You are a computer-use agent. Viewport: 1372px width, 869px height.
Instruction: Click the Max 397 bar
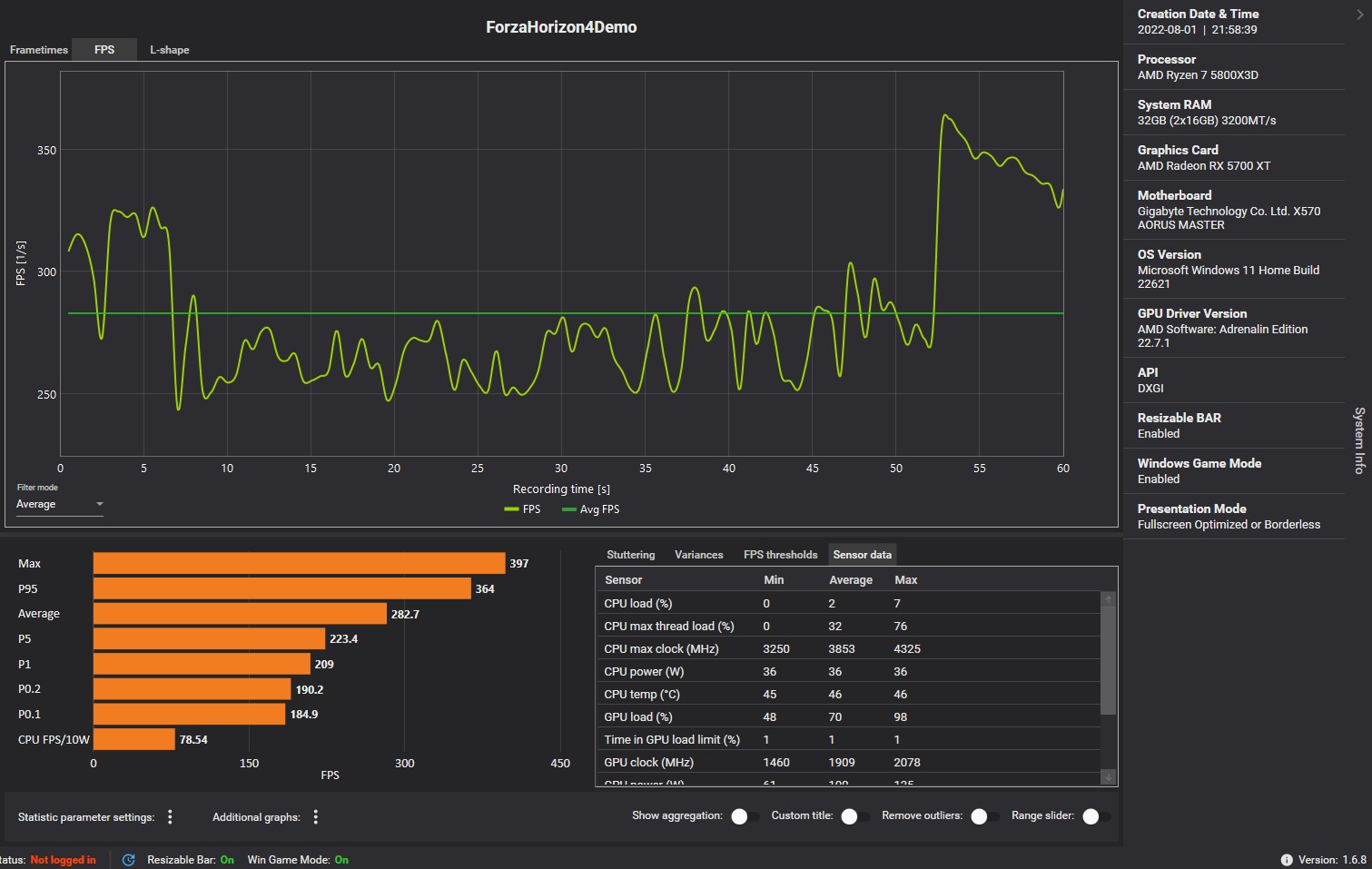(299, 563)
